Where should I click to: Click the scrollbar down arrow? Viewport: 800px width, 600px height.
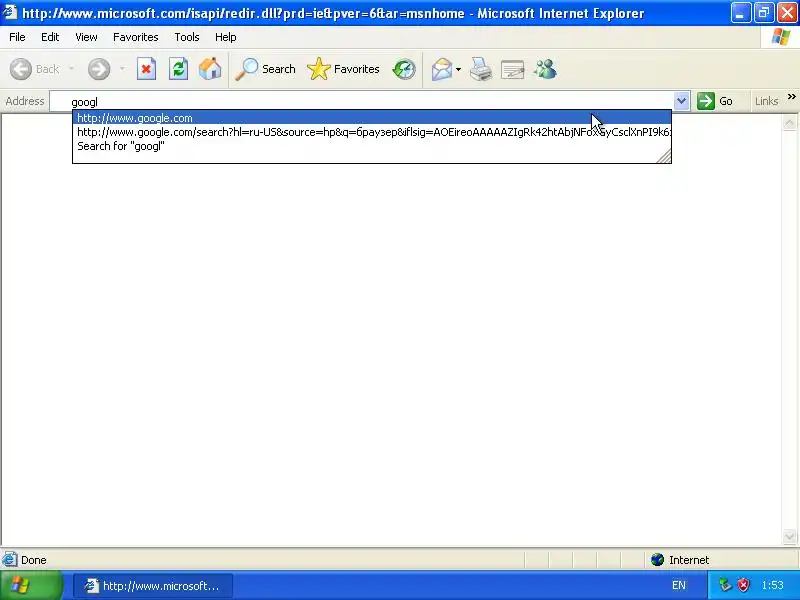pyautogui.click(x=789, y=536)
